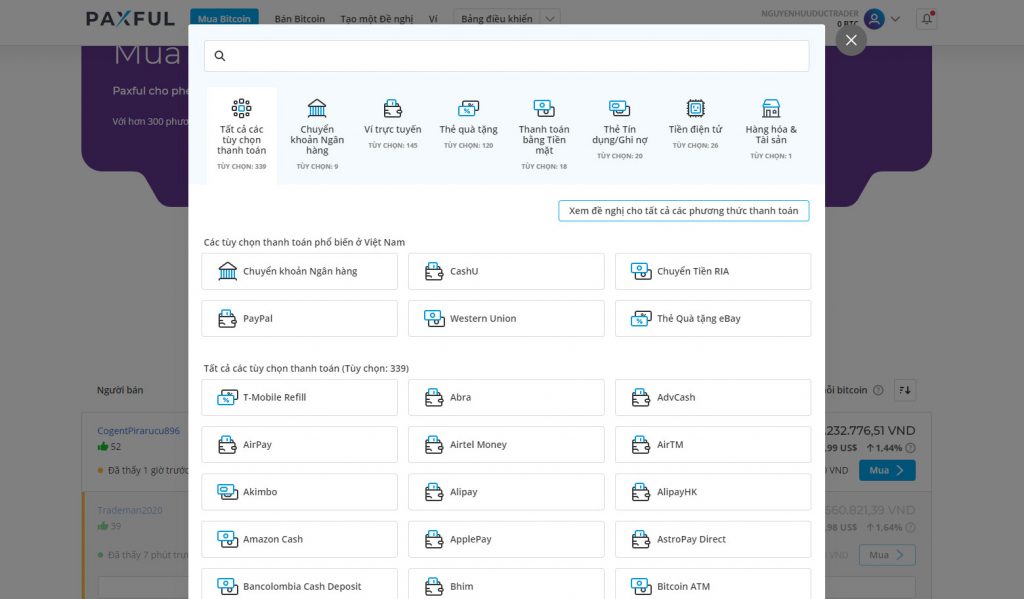
Task: Select the Akimbo payment option
Action: pyautogui.click(x=299, y=492)
